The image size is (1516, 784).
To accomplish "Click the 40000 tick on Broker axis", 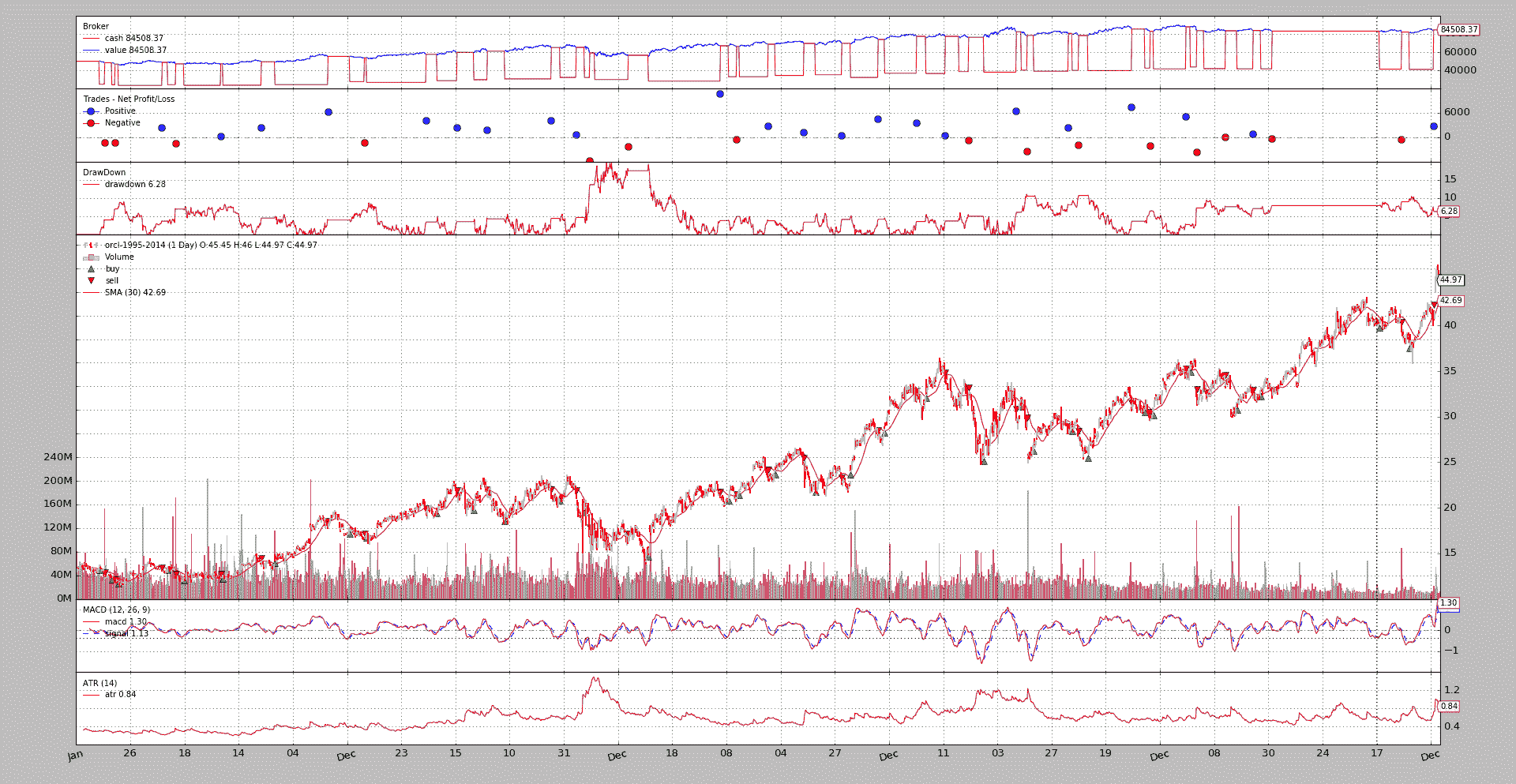I will pyautogui.click(x=1460, y=69).
